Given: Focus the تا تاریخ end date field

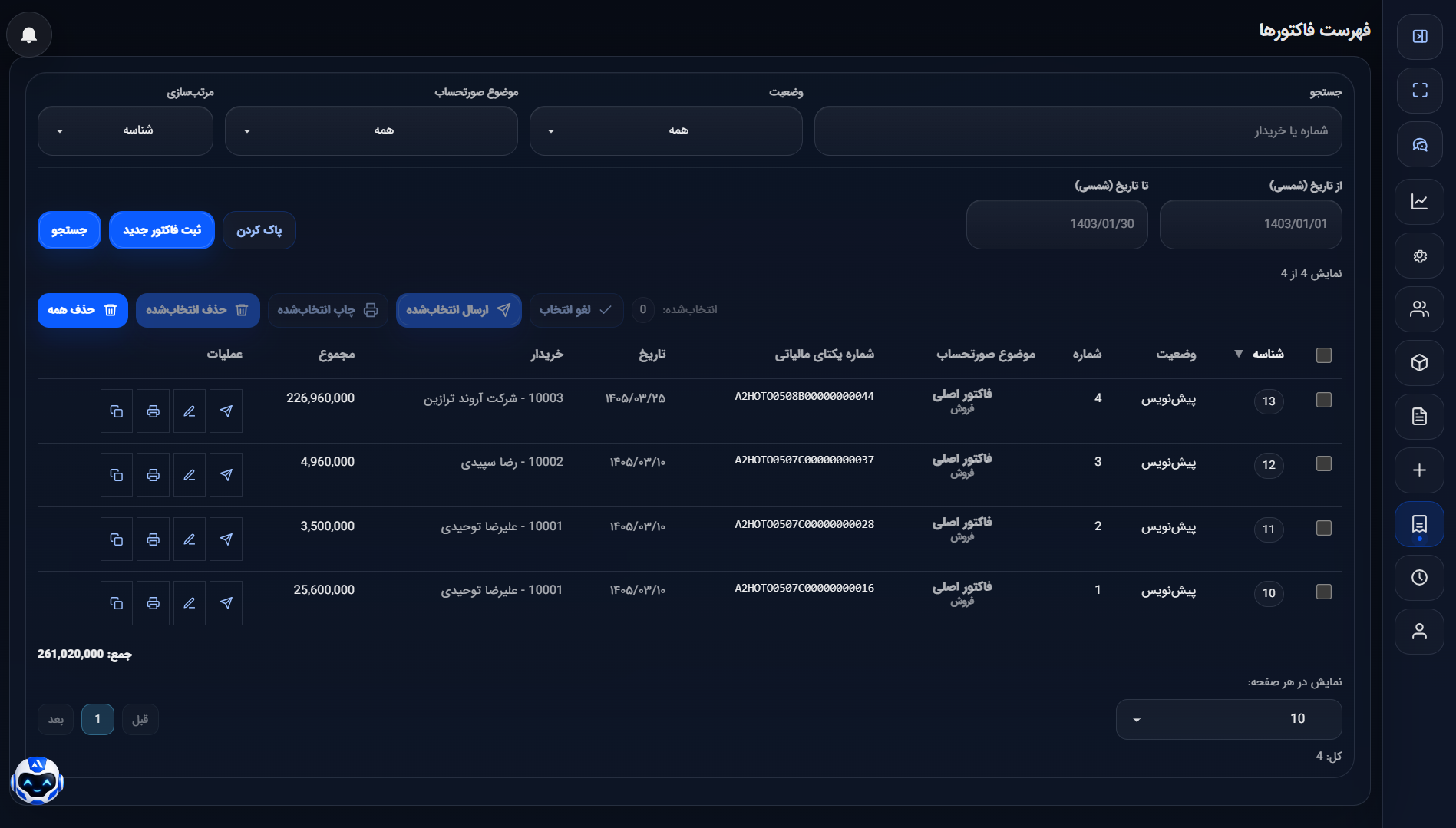Looking at the screenshot, I should [1057, 224].
